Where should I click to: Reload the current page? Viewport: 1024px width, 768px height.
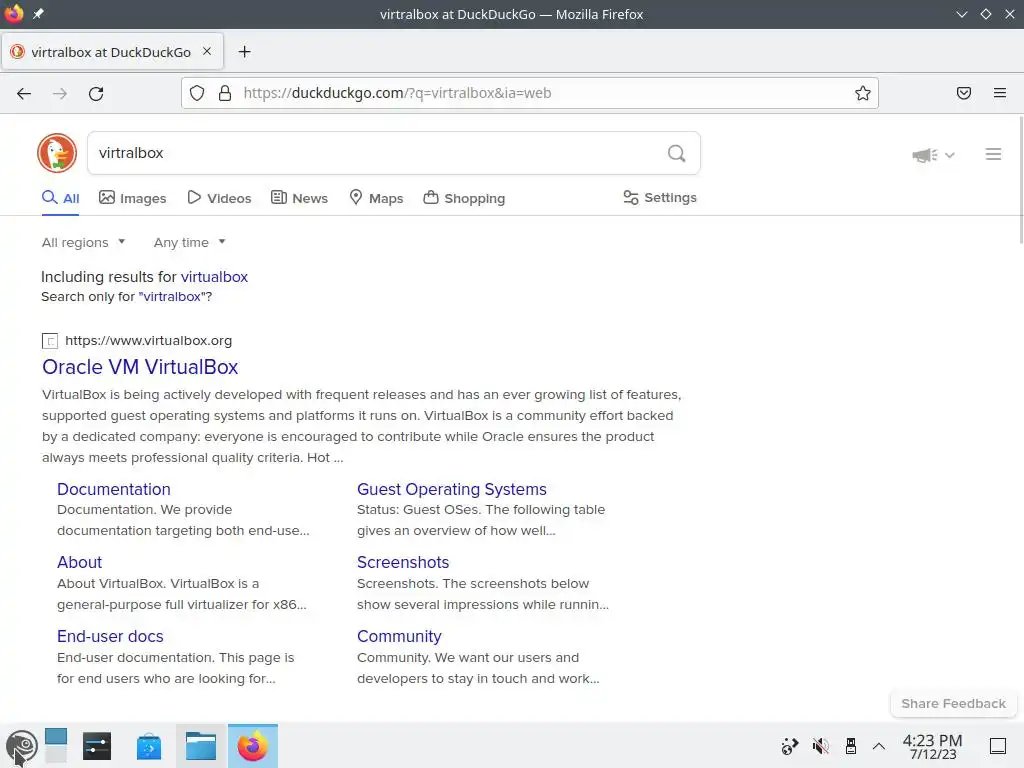(x=96, y=93)
